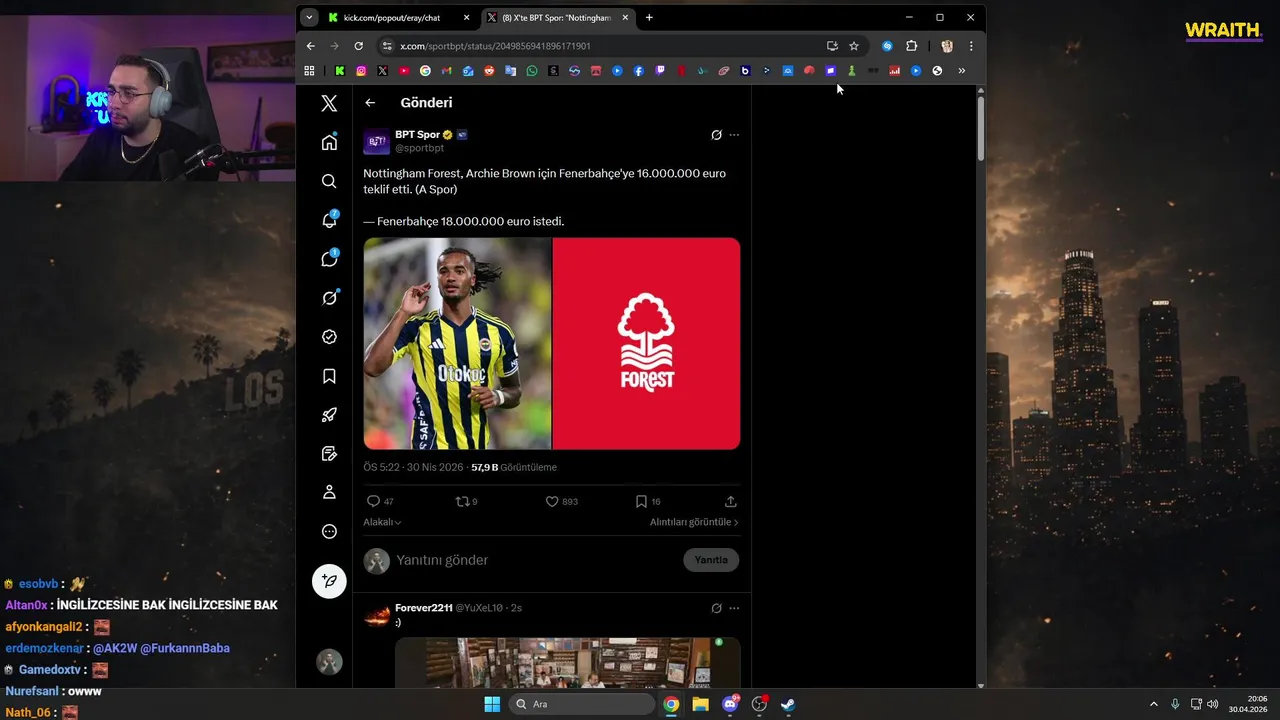Viewport: 1280px width, 720px height.
Task: Open the Premium rocket icon in sidebar
Action: click(329, 415)
